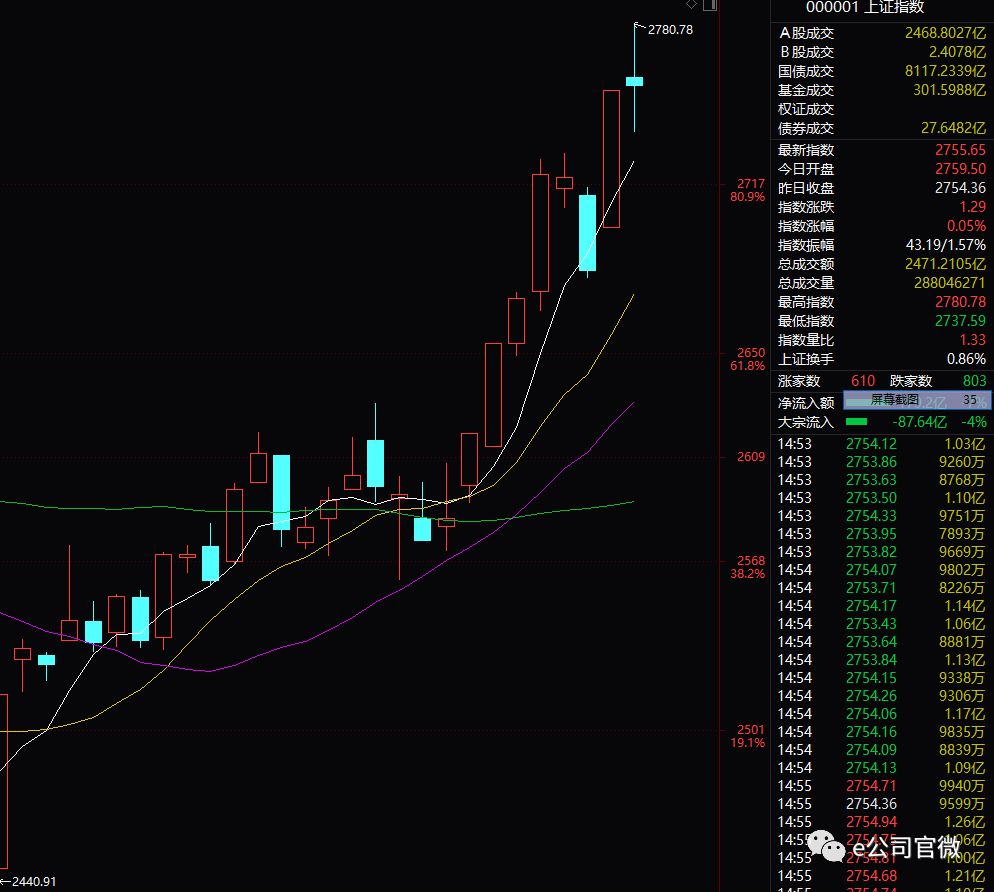
Task: Click the green 大宗流入 flow bar
Action: (x=856, y=422)
